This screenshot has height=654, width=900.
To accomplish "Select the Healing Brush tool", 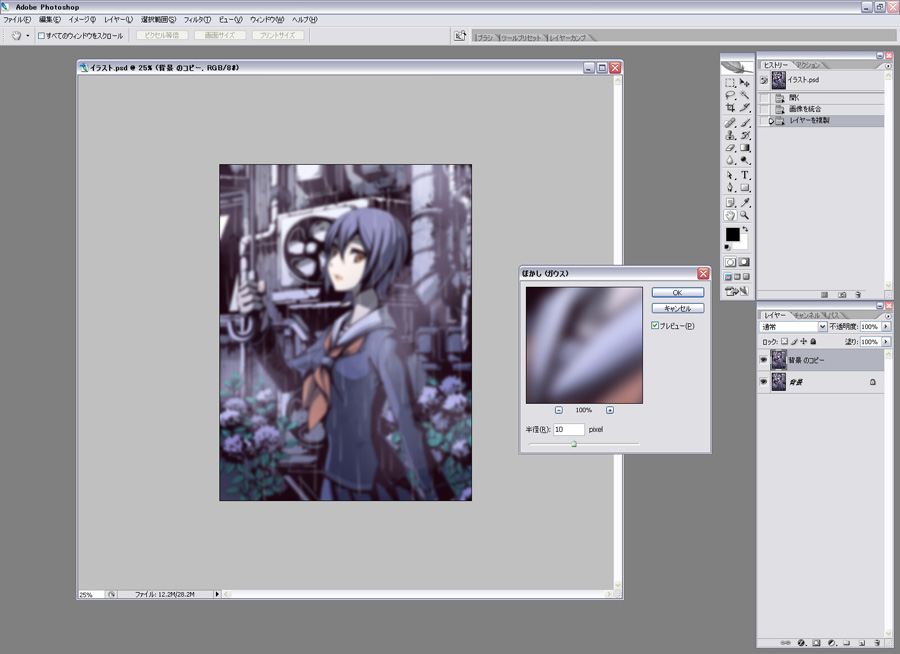I will point(730,123).
